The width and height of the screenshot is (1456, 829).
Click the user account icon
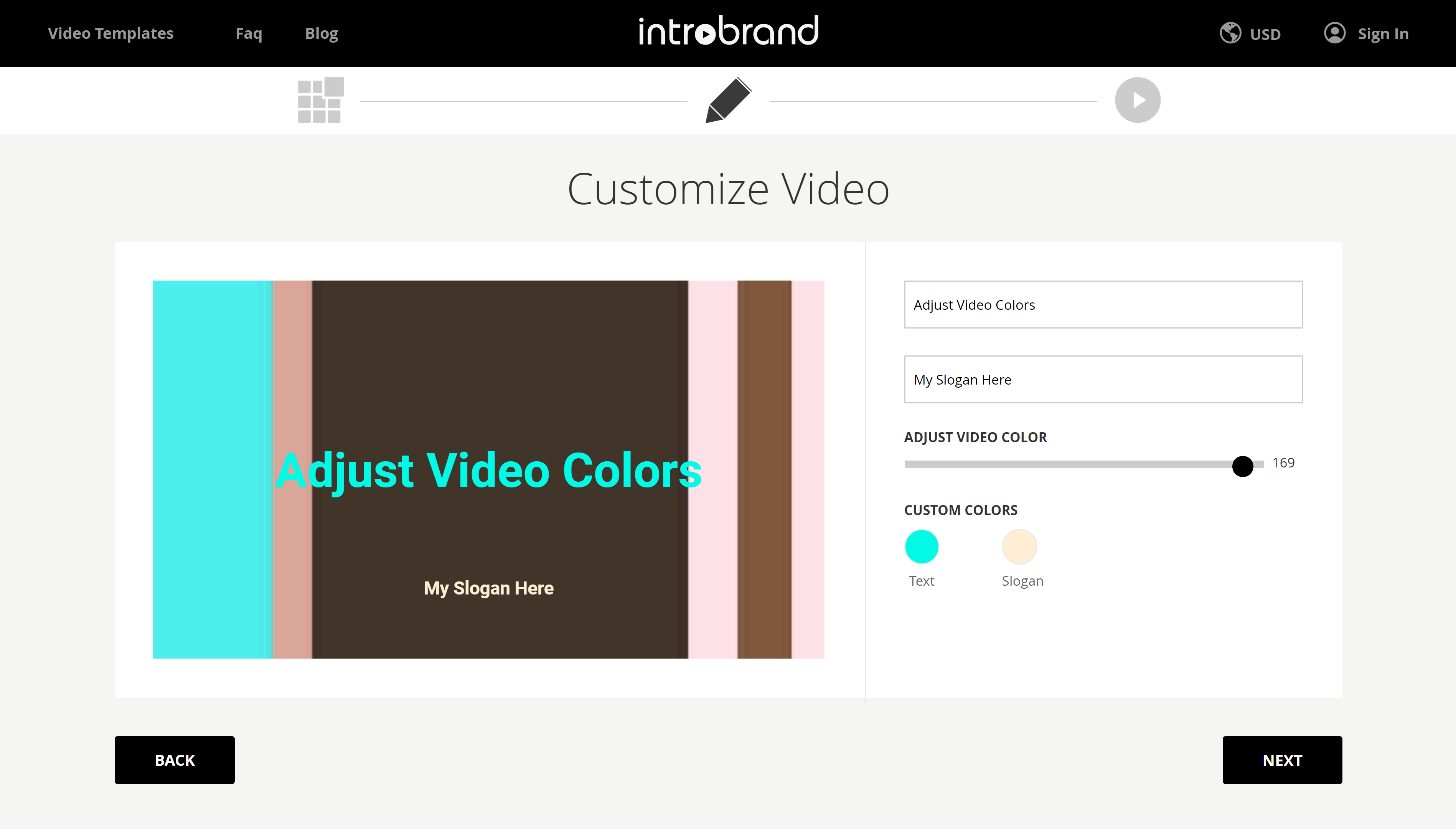coord(1334,33)
